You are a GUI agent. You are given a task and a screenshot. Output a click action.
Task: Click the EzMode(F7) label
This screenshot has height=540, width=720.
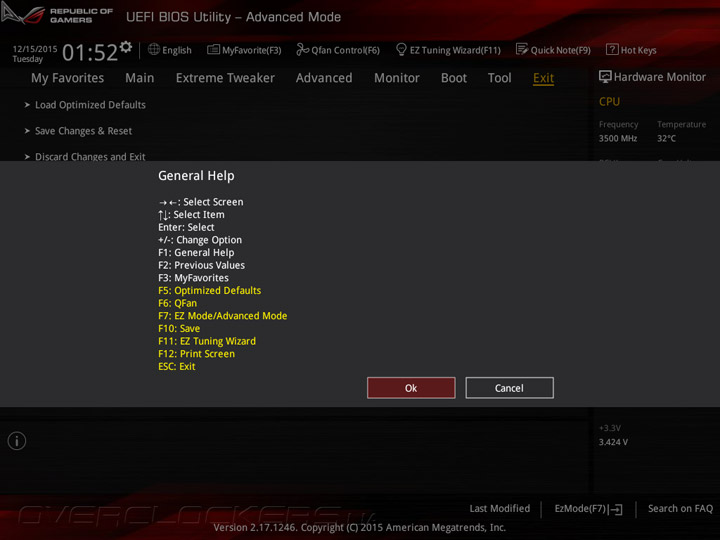click(x=580, y=509)
